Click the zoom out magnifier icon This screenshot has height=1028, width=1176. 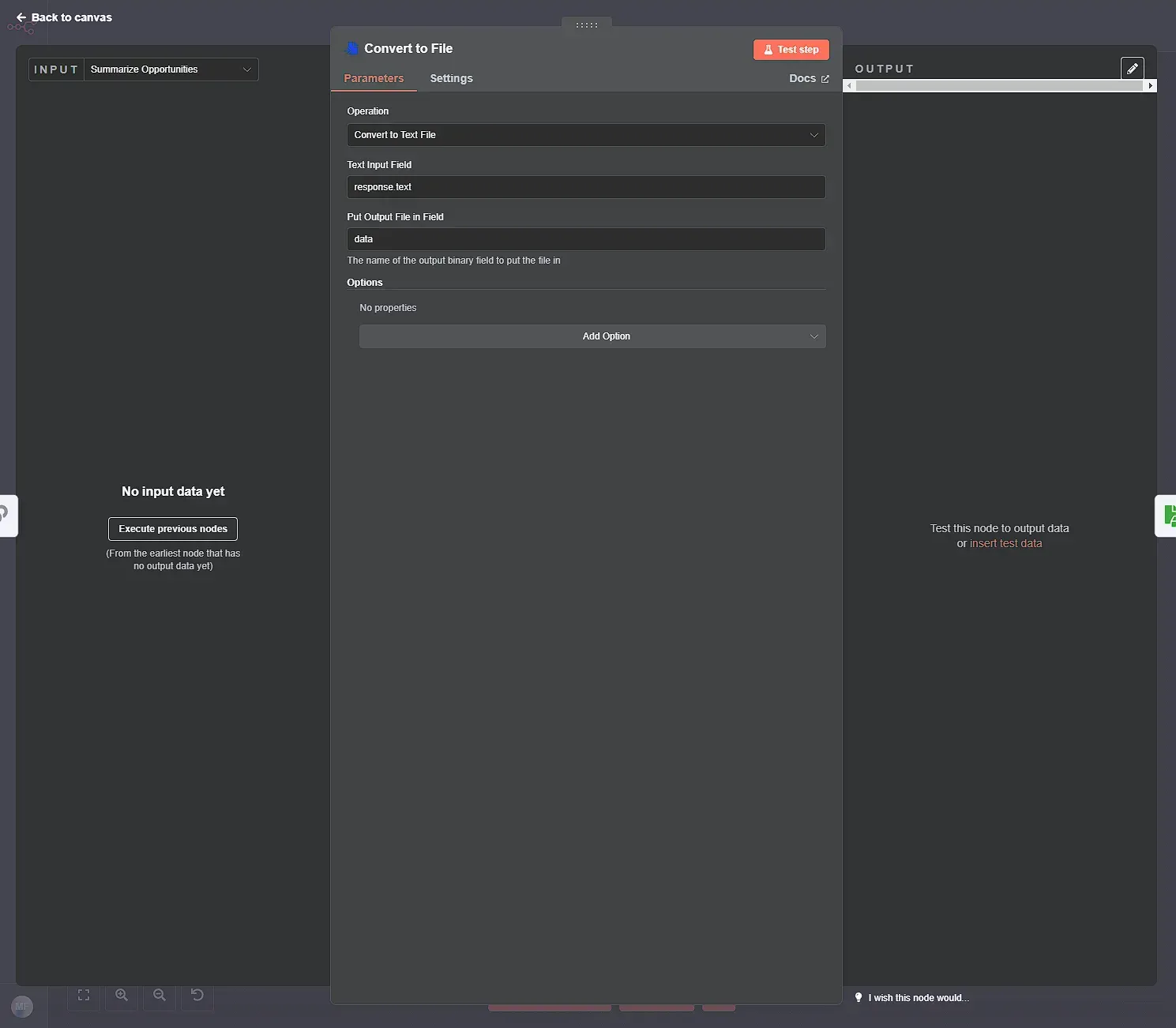pyautogui.click(x=160, y=995)
